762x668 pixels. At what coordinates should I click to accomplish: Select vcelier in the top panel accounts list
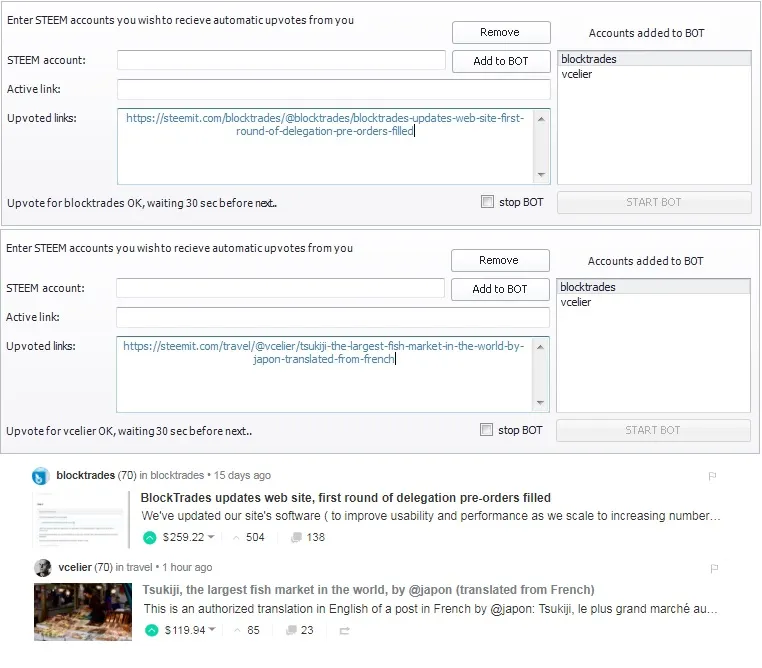coord(654,74)
